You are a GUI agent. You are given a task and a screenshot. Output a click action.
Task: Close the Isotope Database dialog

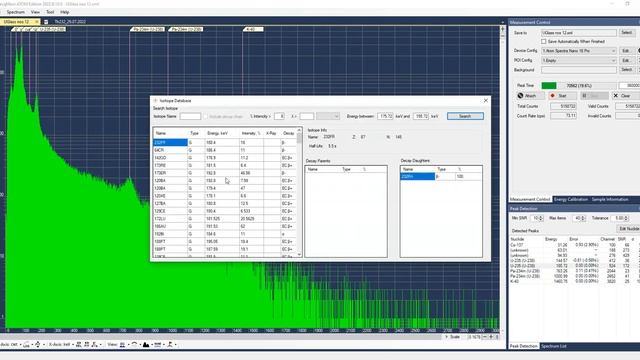point(486,100)
